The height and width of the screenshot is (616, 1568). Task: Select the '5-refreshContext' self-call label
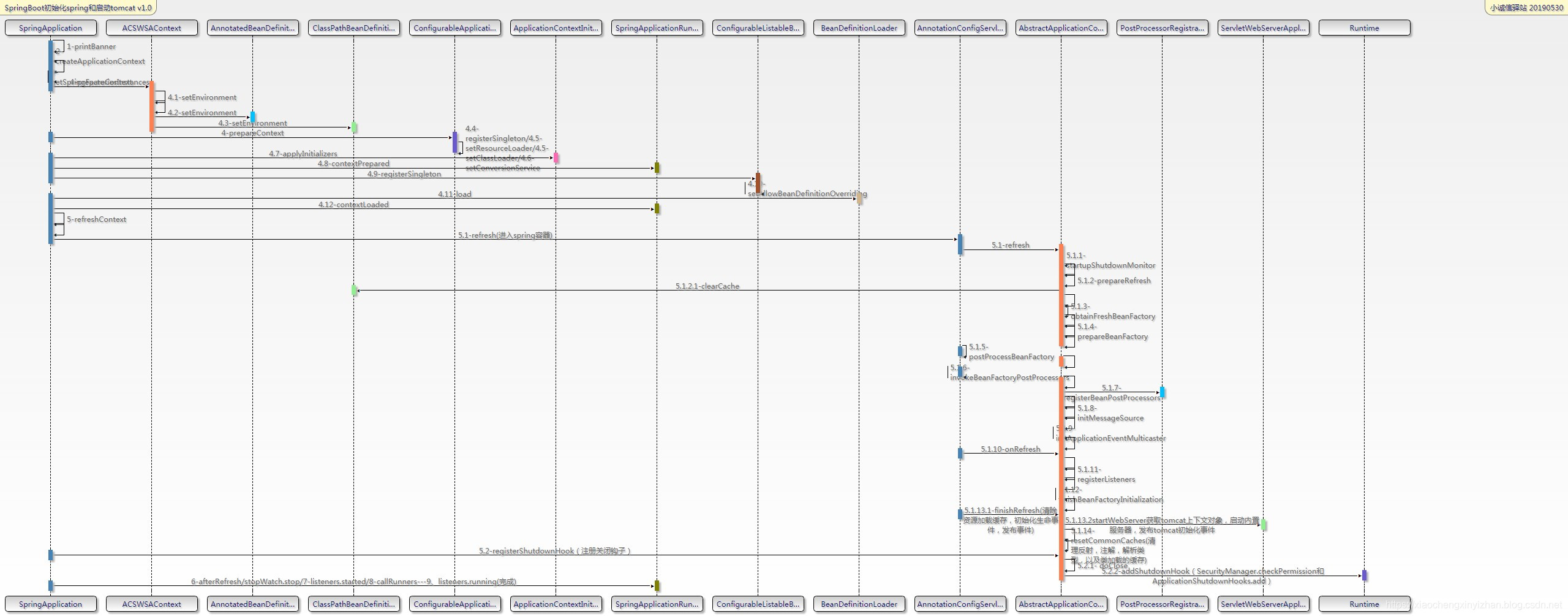click(x=97, y=219)
